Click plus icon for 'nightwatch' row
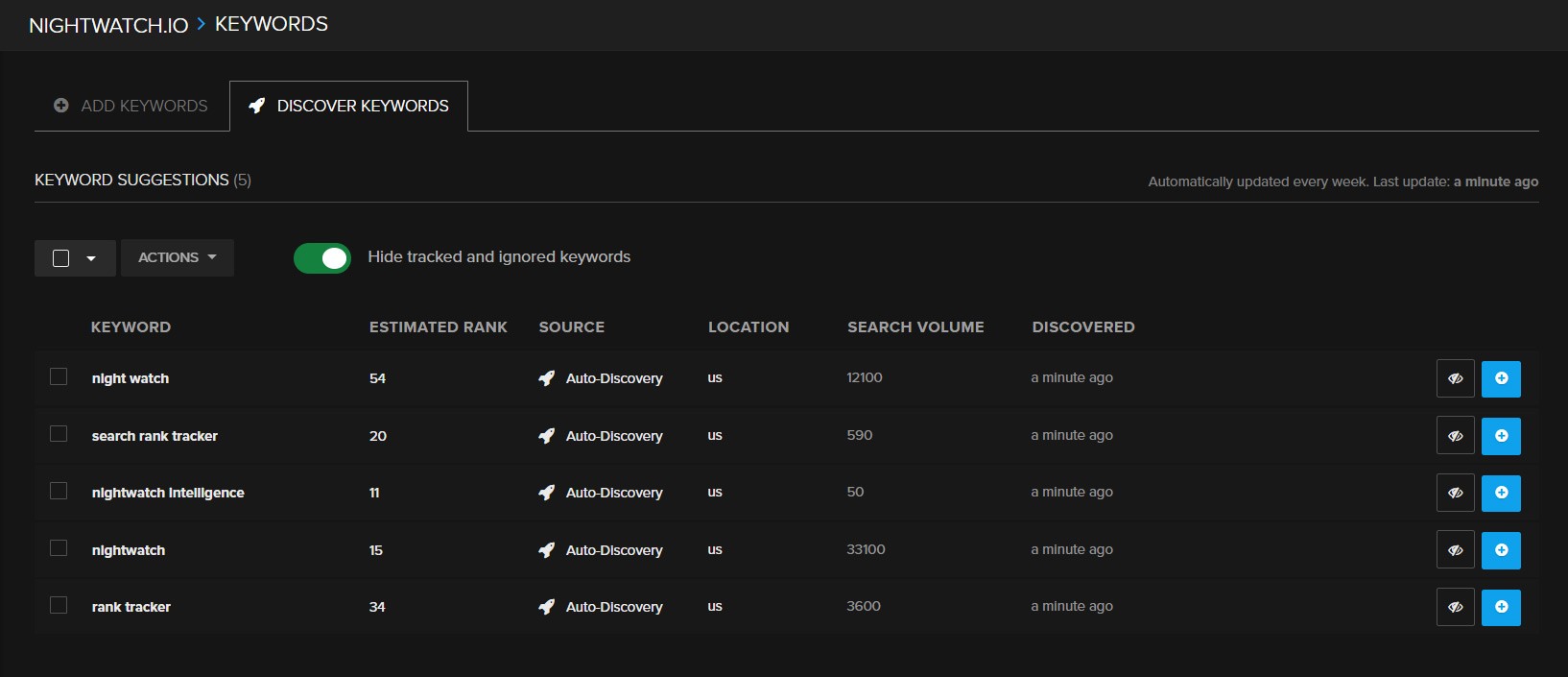Image resolution: width=1568 pixels, height=677 pixels. point(1501,550)
